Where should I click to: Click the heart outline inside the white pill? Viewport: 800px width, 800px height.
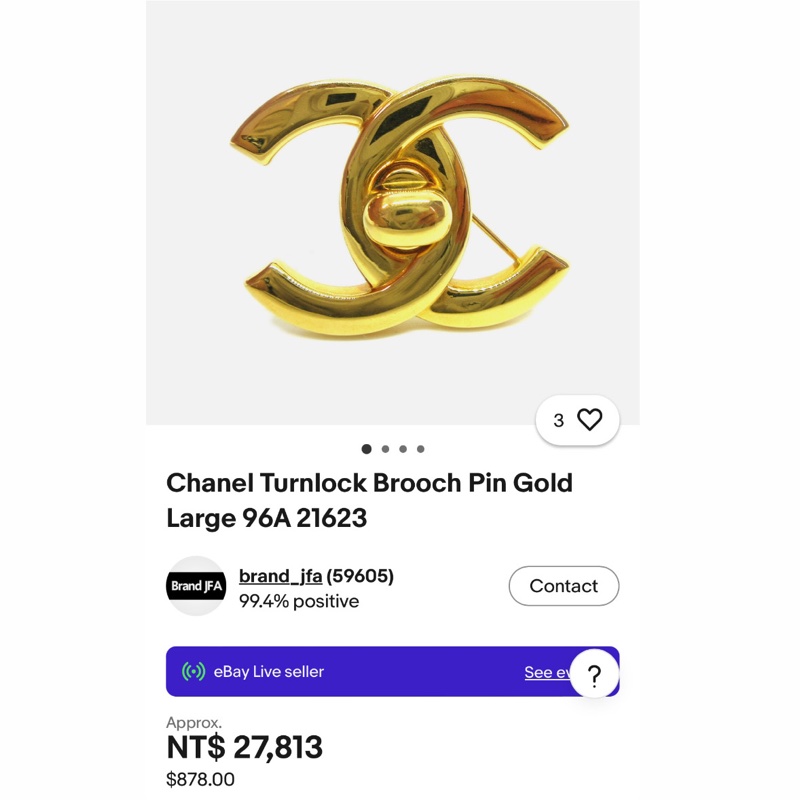click(591, 420)
